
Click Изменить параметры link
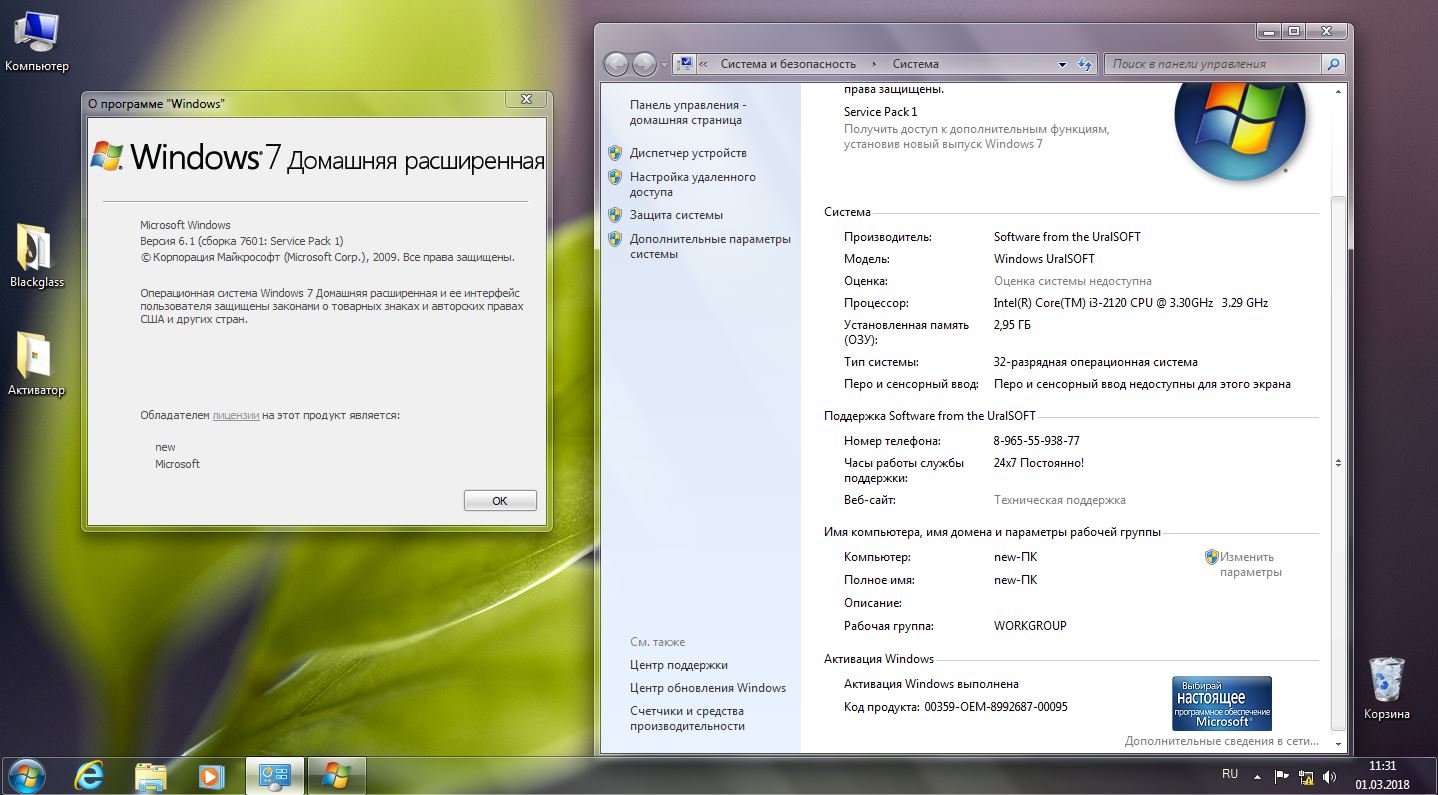[x=1250, y=565]
